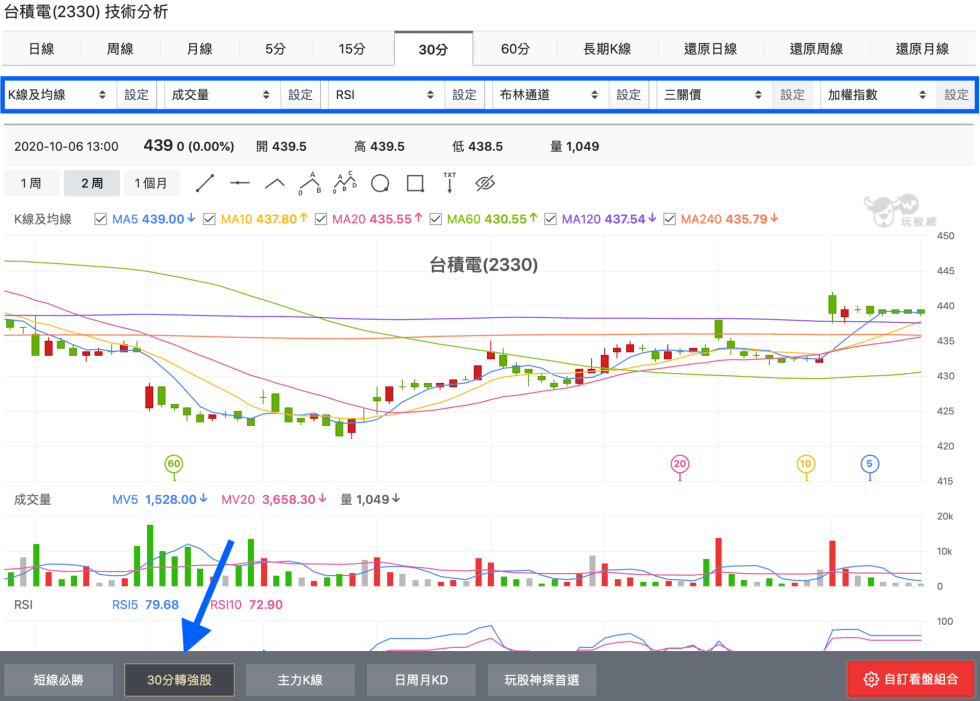Screen dimensions: 980x701
Task: Click the MV20 3,658.30 volume value
Action: 274,499
